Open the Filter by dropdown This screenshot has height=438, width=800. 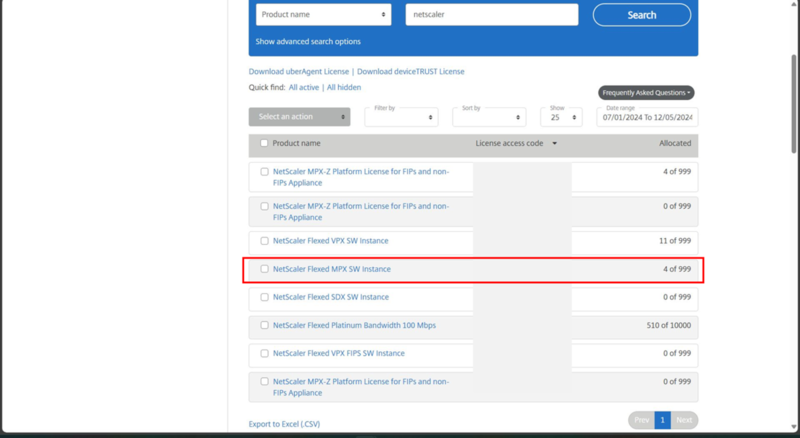click(x=401, y=117)
